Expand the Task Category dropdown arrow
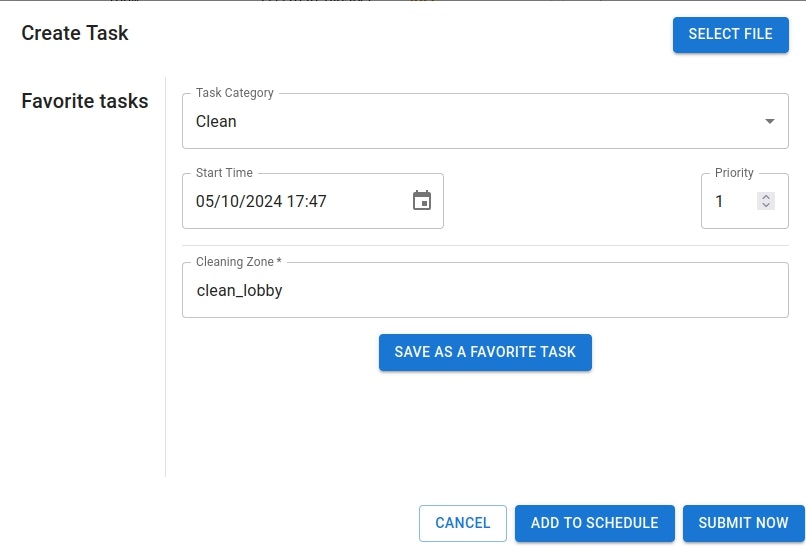This screenshot has width=806, height=549. point(769,121)
